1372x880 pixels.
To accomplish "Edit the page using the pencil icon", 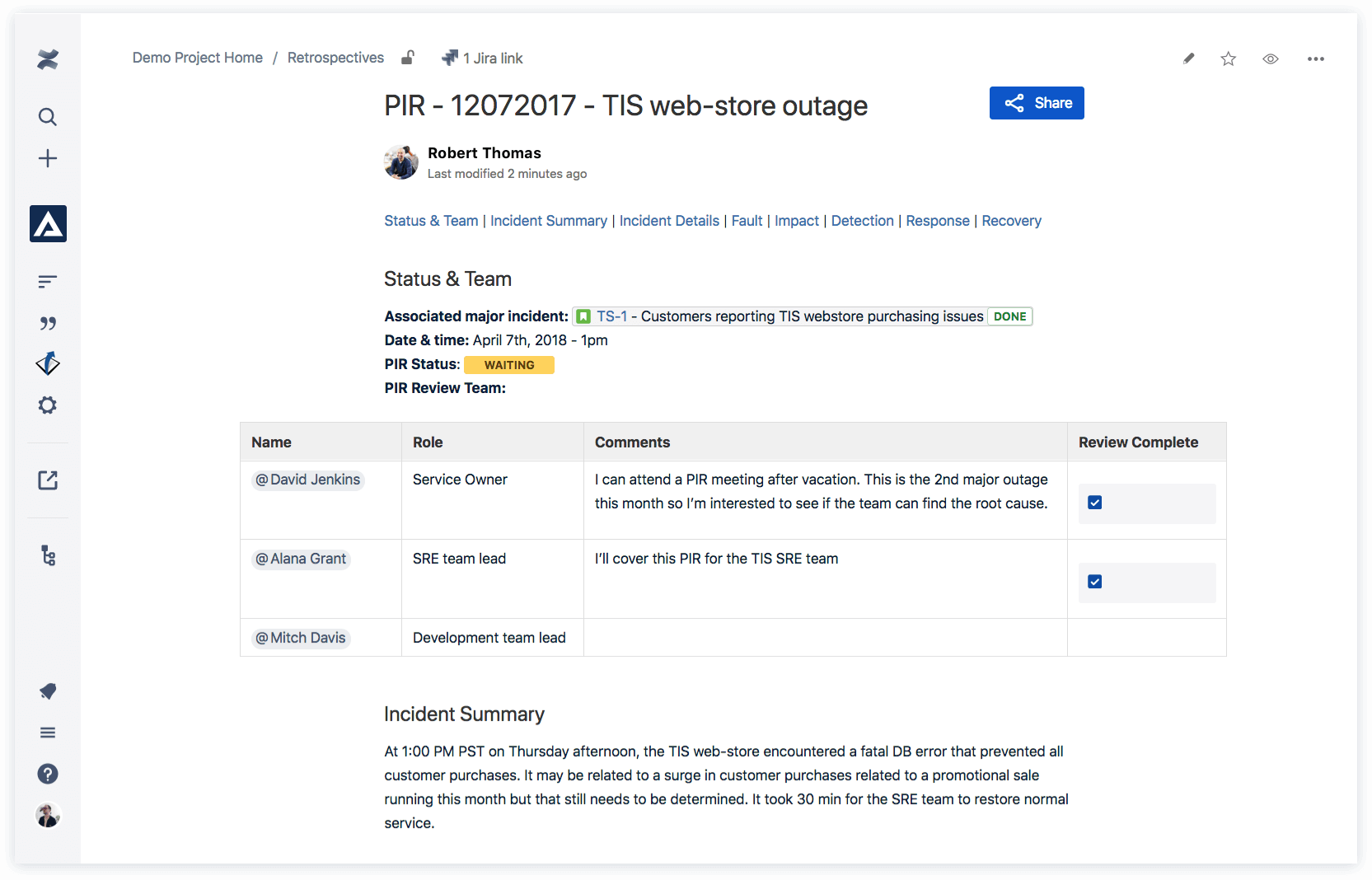I will point(1188,59).
